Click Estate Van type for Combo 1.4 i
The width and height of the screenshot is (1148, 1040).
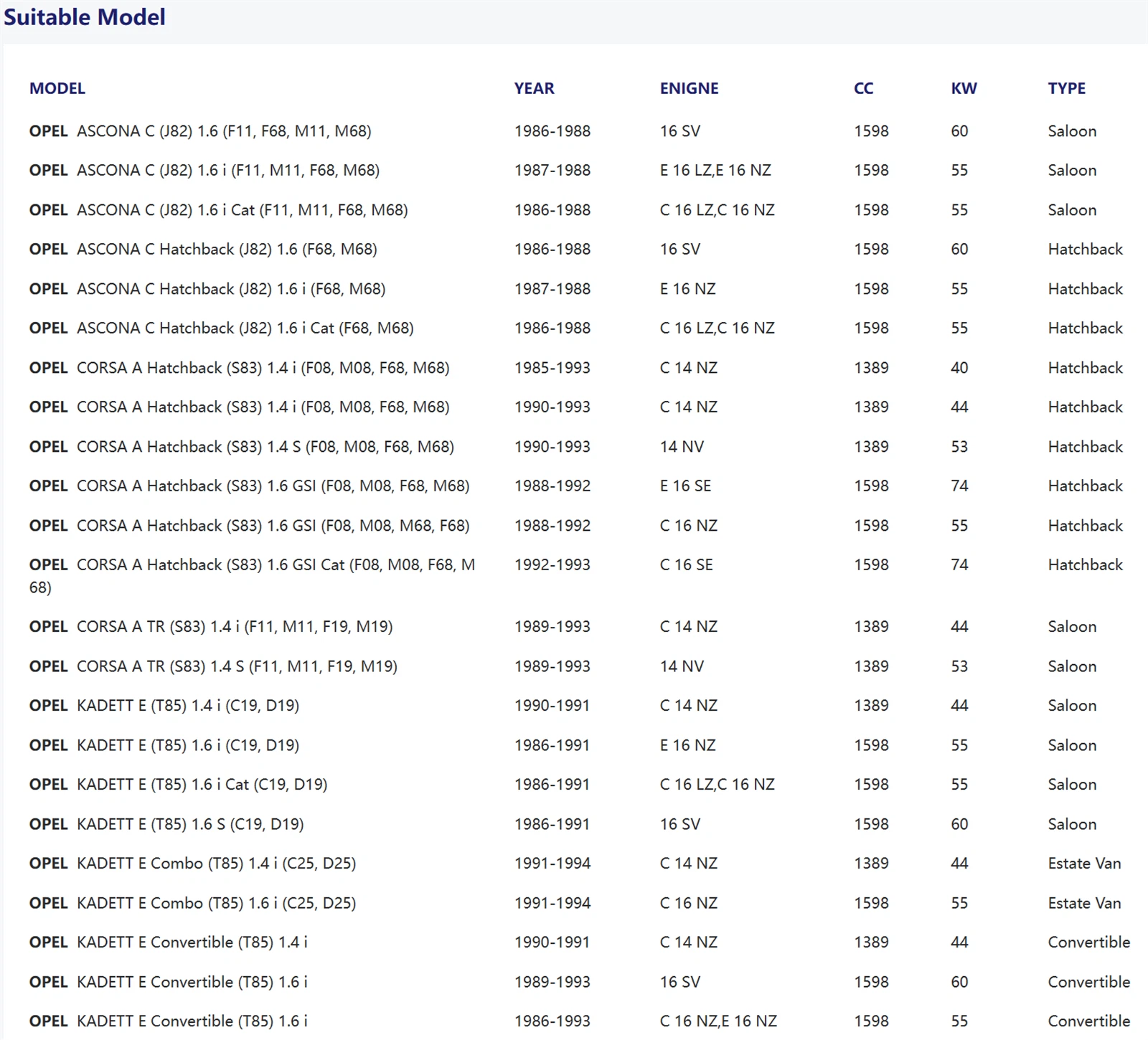click(x=1084, y=864)
